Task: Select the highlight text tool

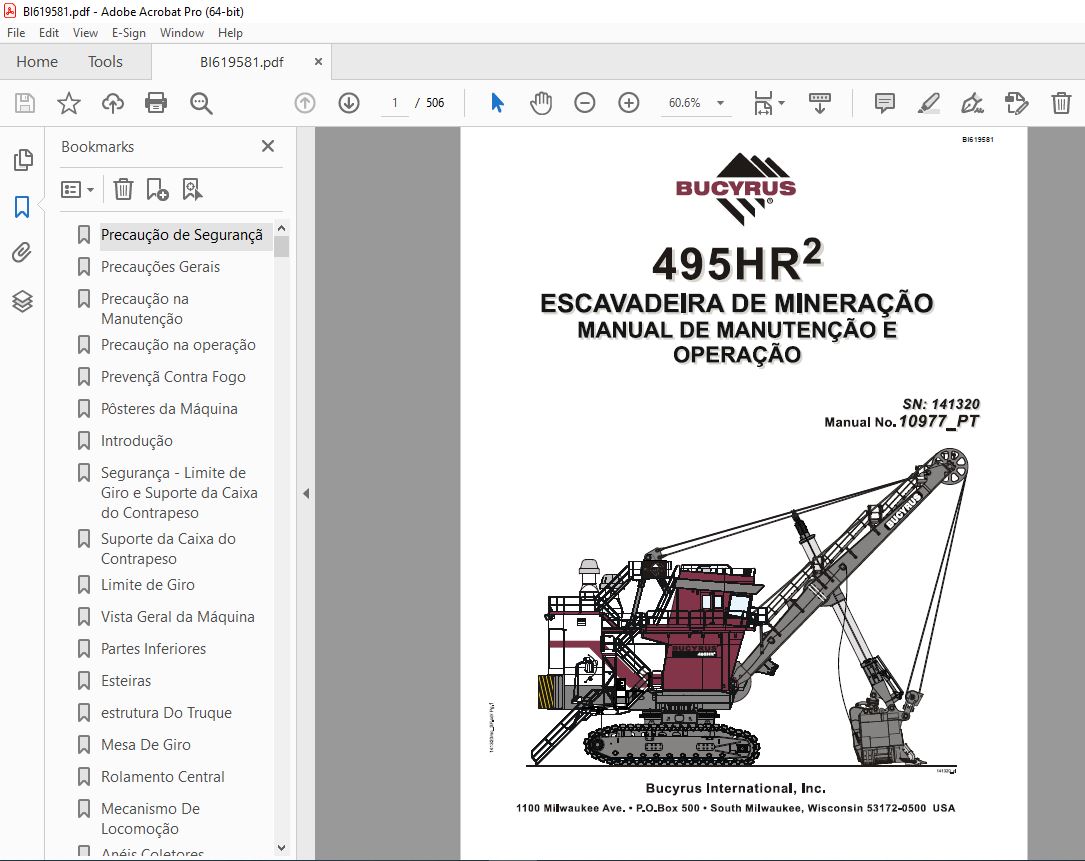Action: tap(928, 103)
